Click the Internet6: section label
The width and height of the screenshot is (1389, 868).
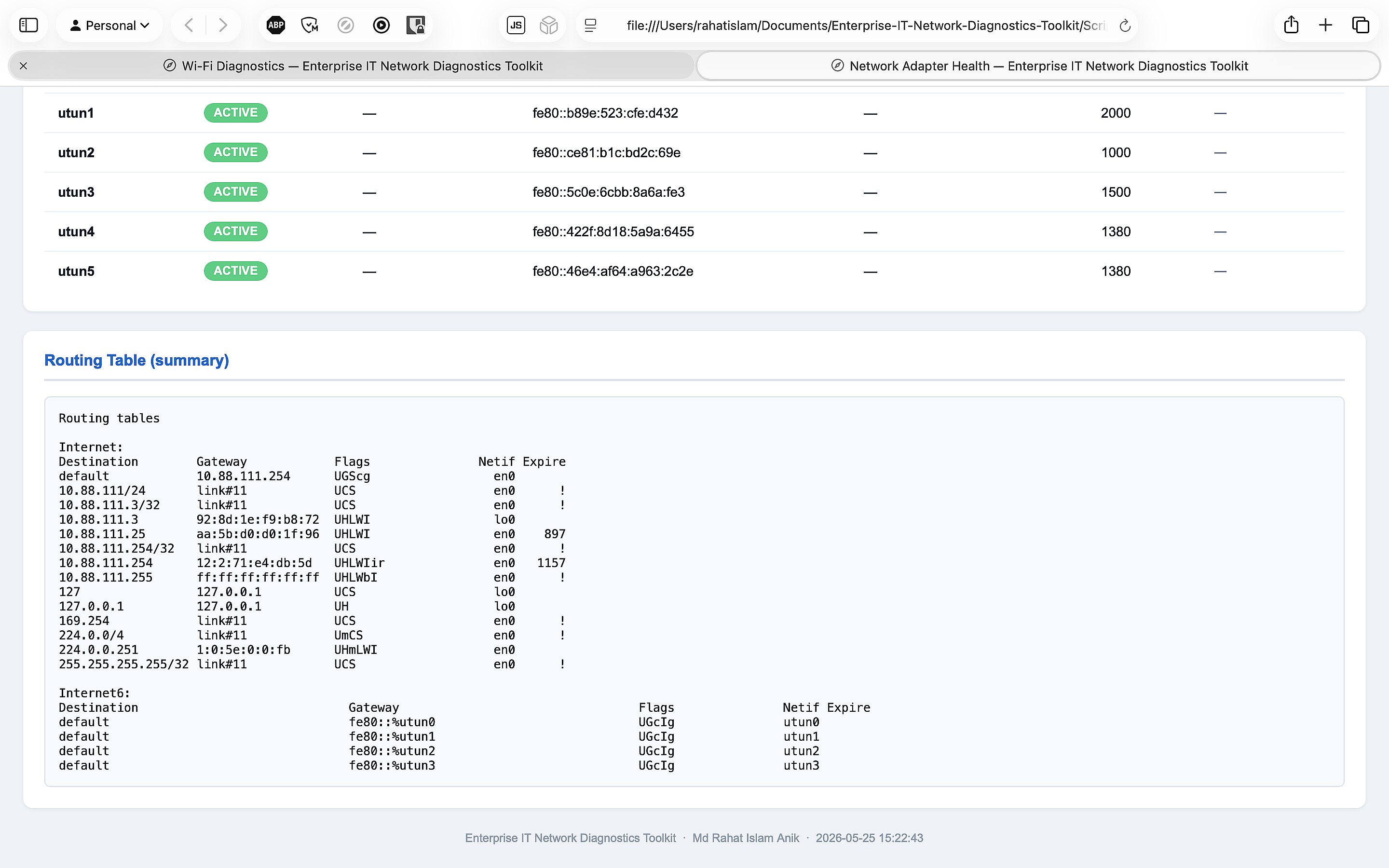tap(94, 693)
